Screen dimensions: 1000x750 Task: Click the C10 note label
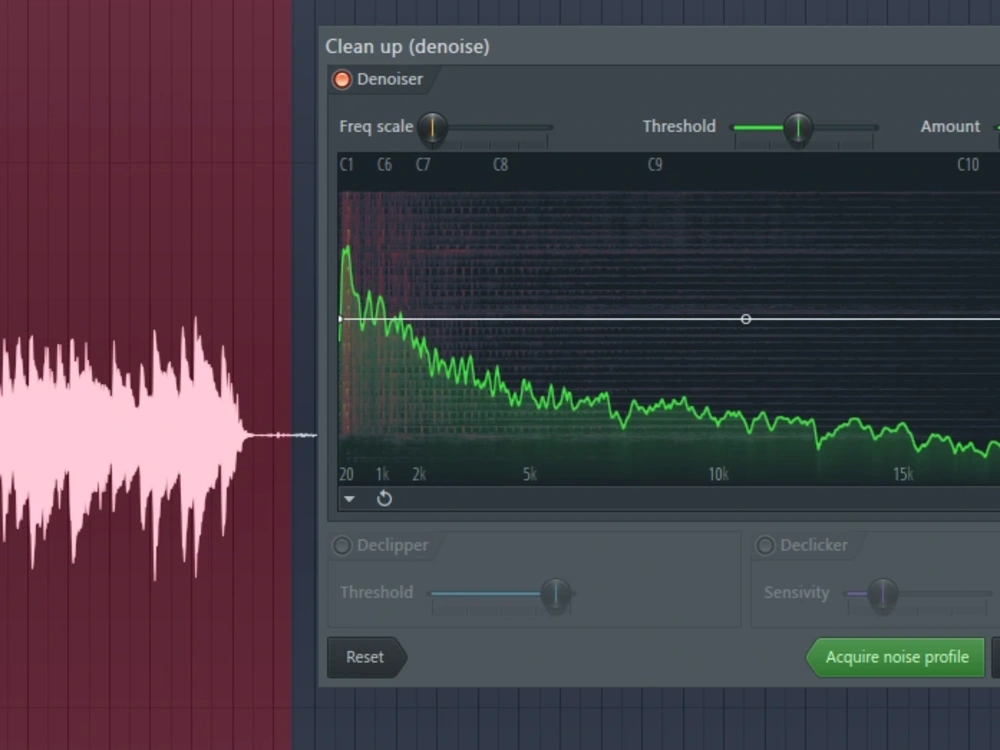968,165
